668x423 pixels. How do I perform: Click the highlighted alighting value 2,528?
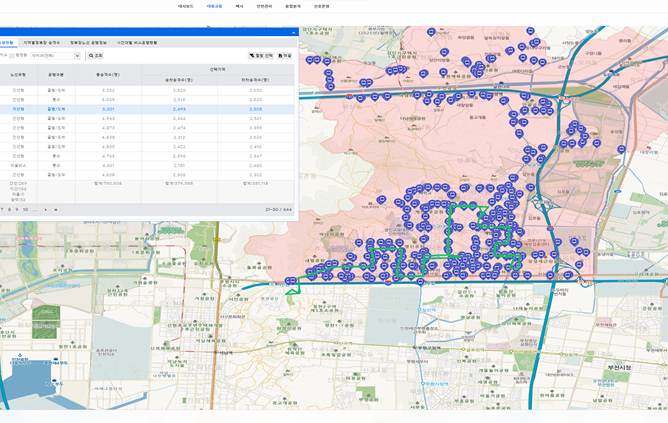pos(256,109)
